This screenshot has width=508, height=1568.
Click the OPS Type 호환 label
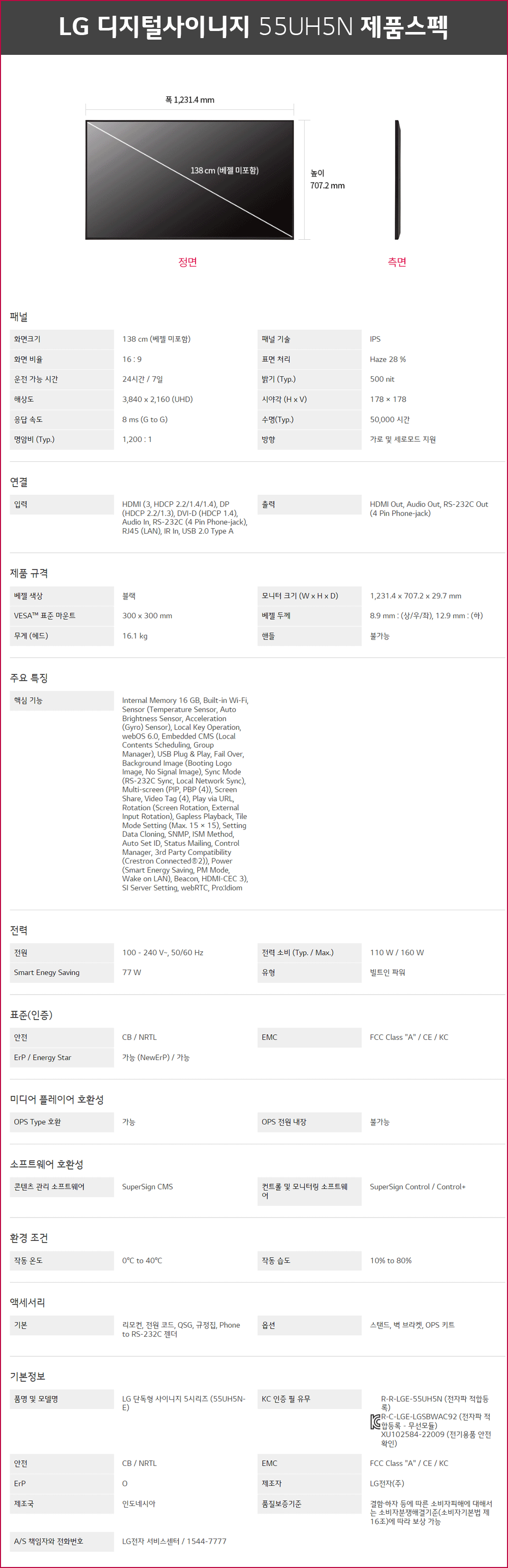pyautogui.click(x=37, y=1122)
